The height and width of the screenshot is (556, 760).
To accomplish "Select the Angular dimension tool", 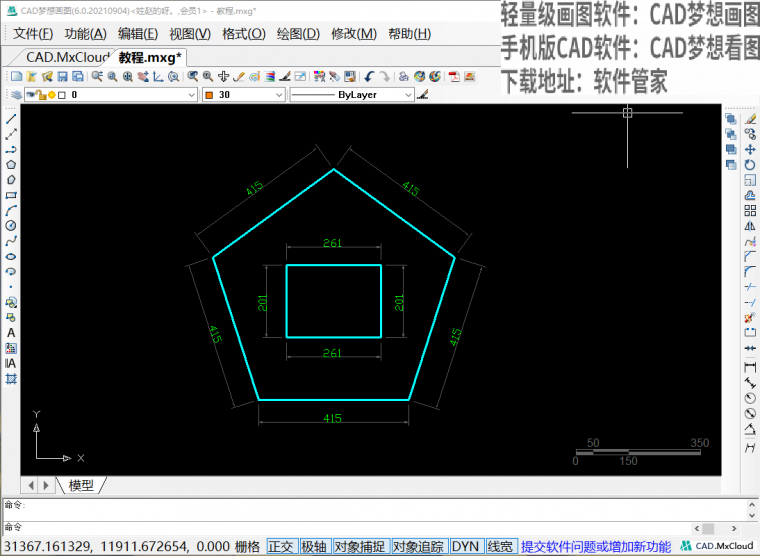I will tap(750, 429).
